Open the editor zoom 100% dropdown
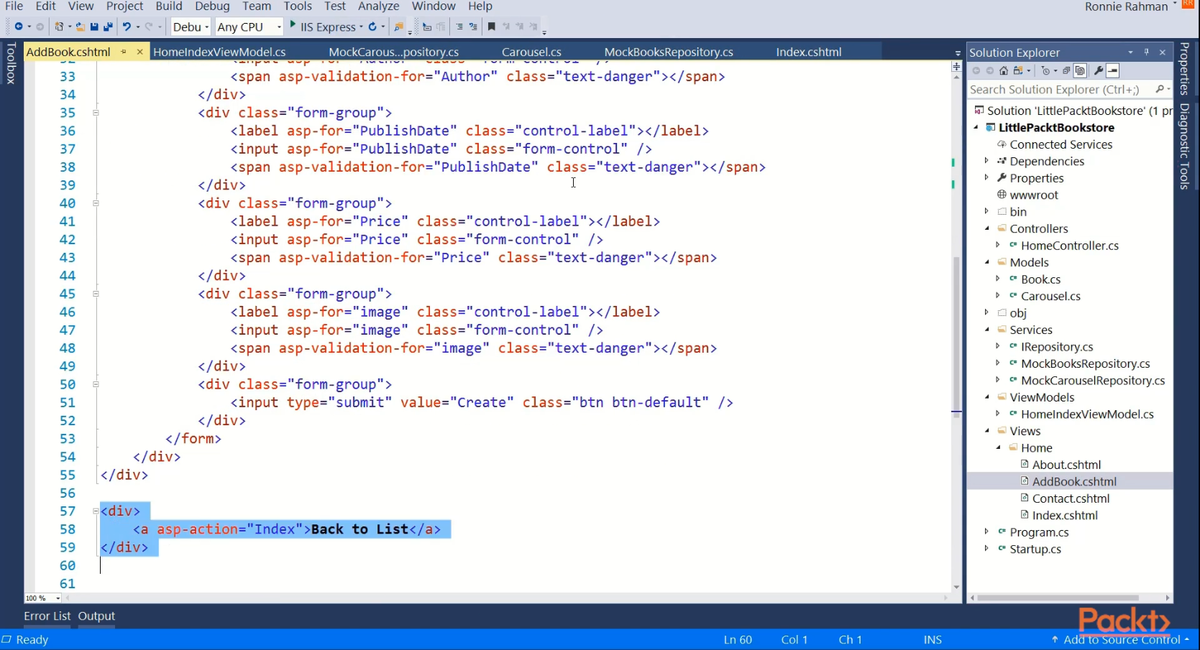1200x650 pixels. click(x=57, y=598)
